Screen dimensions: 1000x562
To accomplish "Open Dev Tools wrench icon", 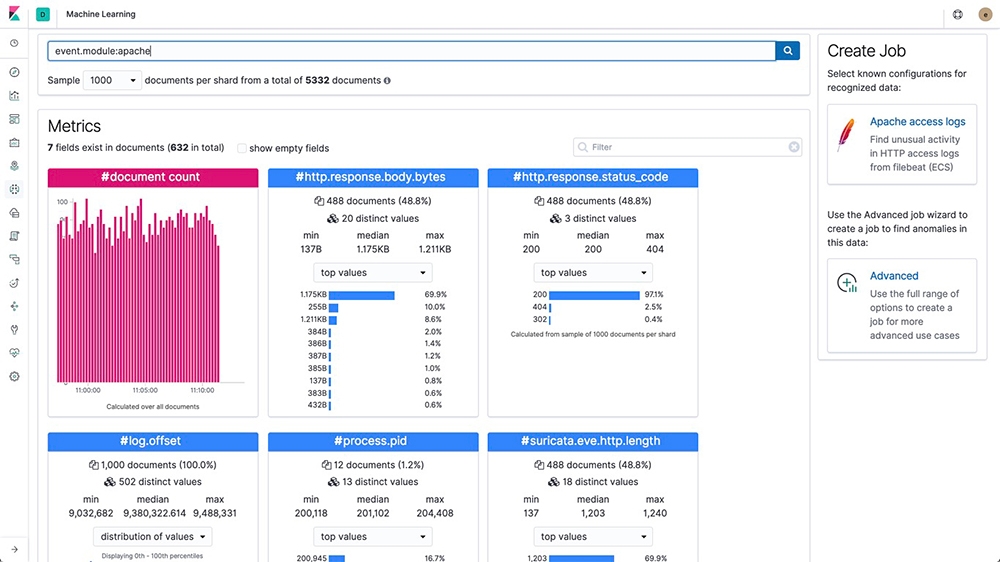I will pyautogui.click(x=14, y=330).
